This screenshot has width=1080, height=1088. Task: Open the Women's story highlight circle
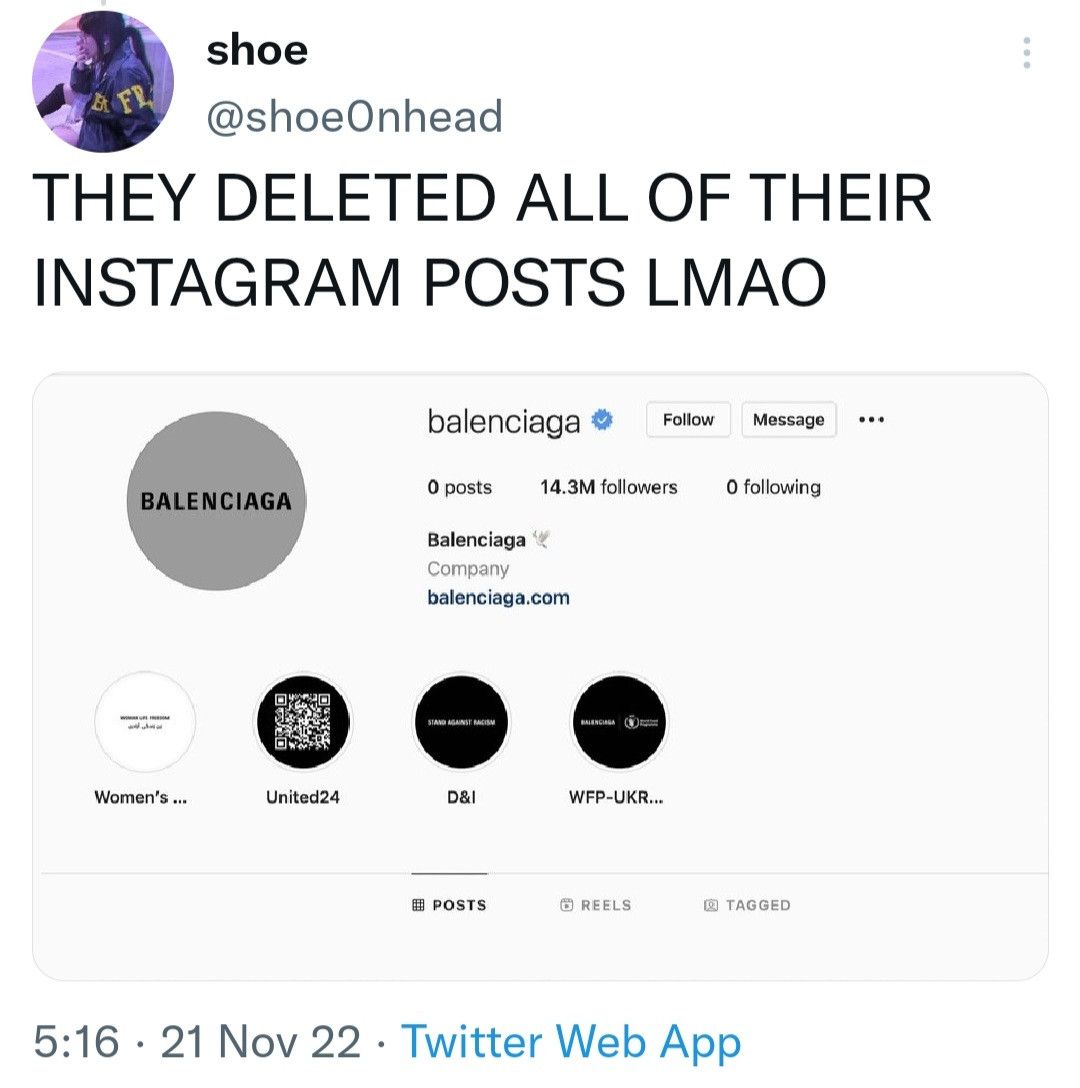pos(145,722)
